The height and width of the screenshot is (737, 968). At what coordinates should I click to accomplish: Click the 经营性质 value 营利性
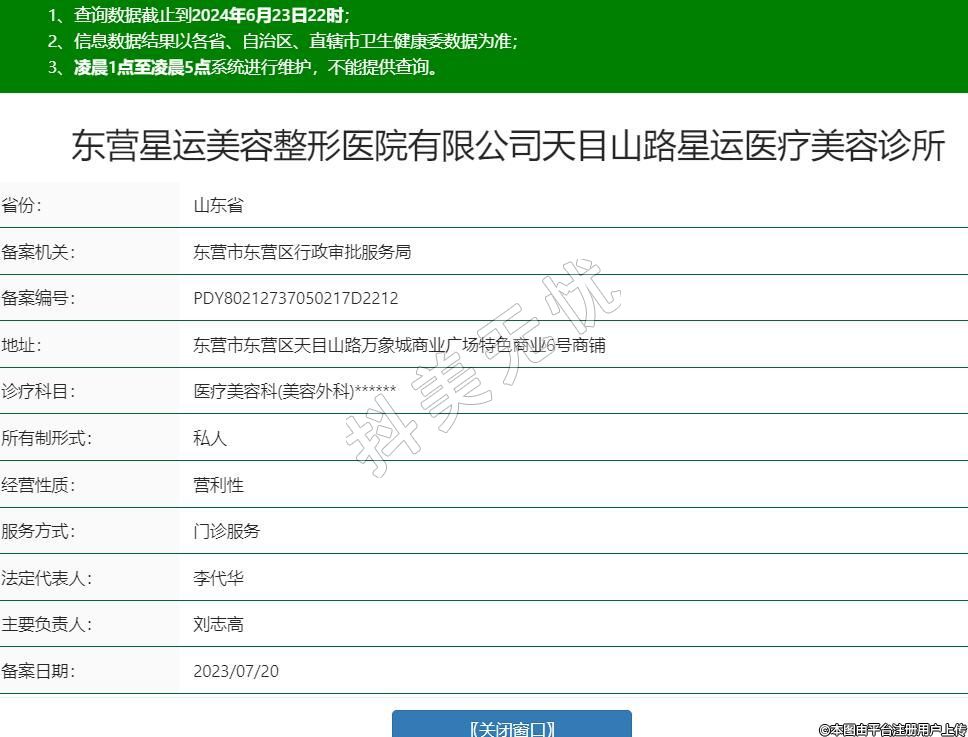coord(218,485)
